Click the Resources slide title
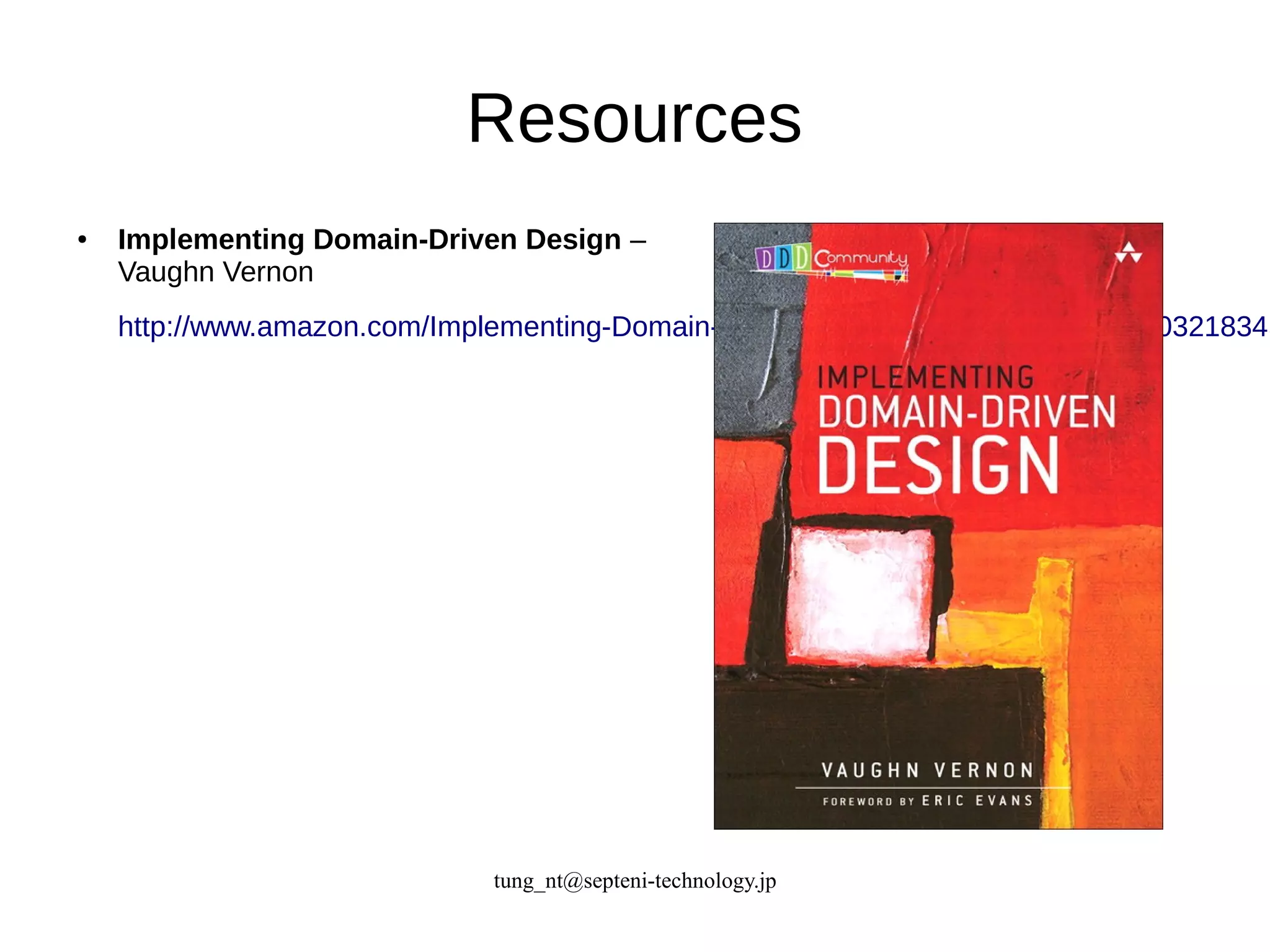The width and height of the screenshot is (1270, 952). (634, 118)
